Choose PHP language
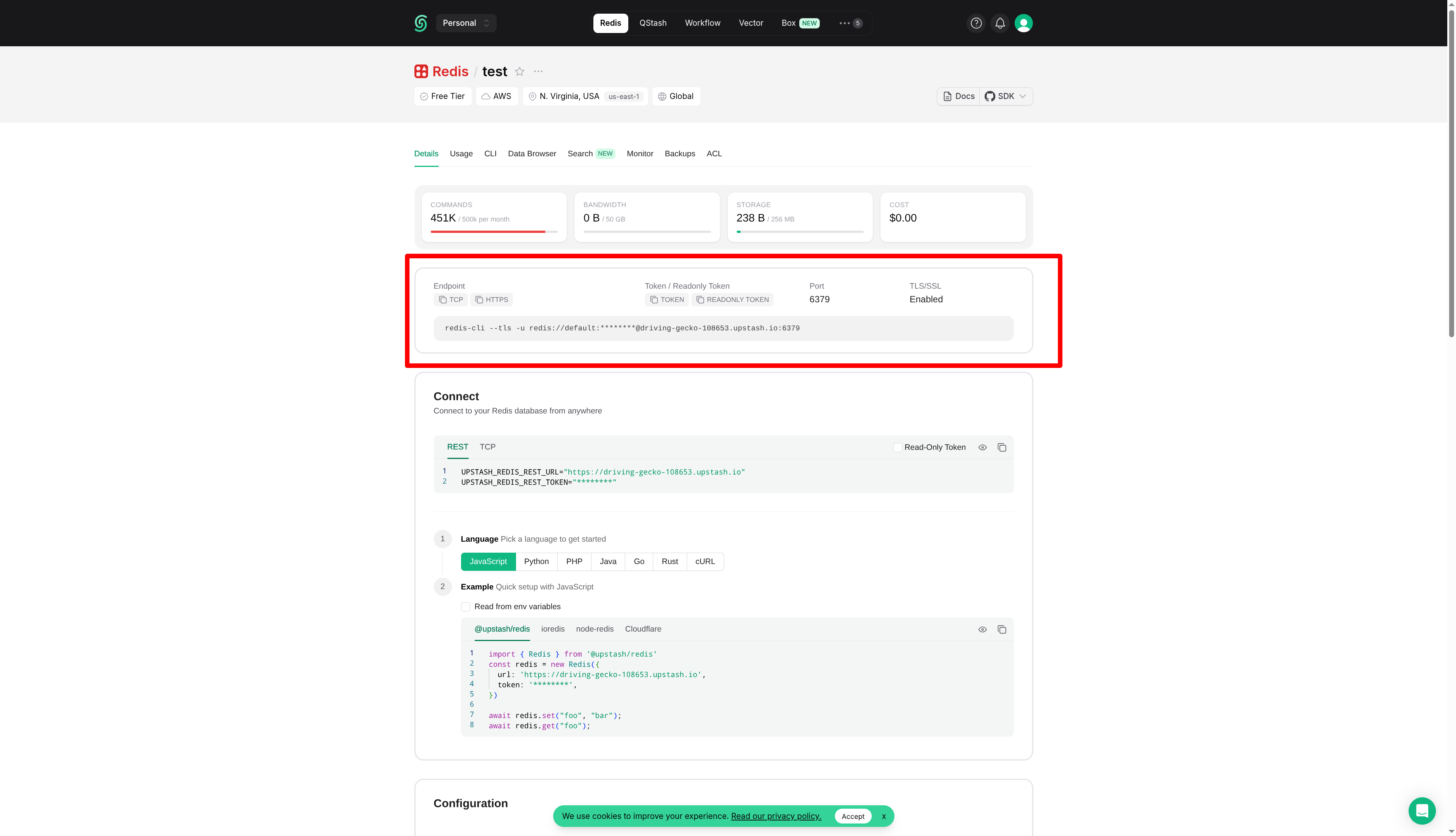The image size is (1456, 836). tap(574, 561)
